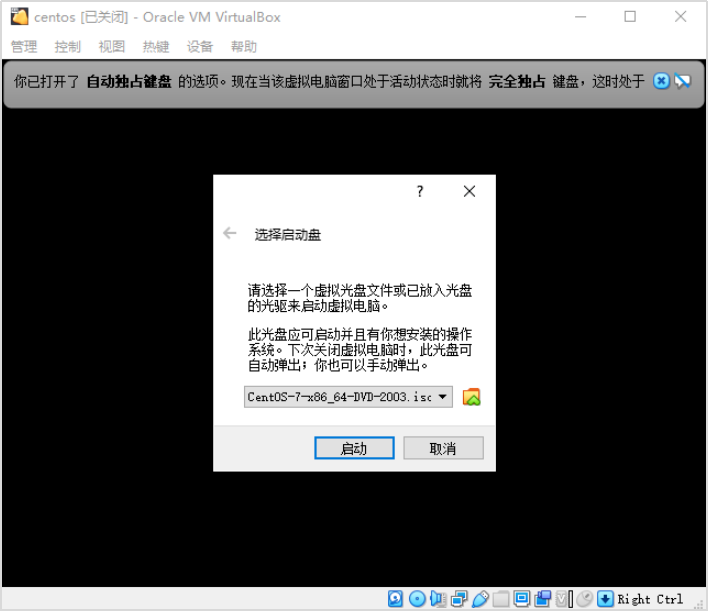Click the hard disk status icon
Image resolution: width=708 pixels, height=611 pixels.
pos(396,599)
